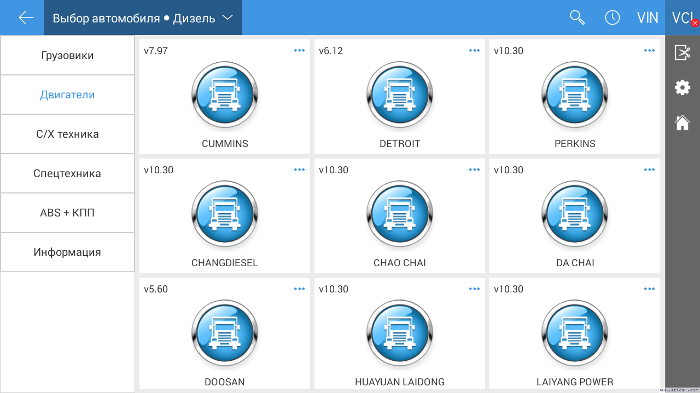Open the CUMMINS truck icon
The width and height of the screenshot is (700, 393).
[225, 95]
